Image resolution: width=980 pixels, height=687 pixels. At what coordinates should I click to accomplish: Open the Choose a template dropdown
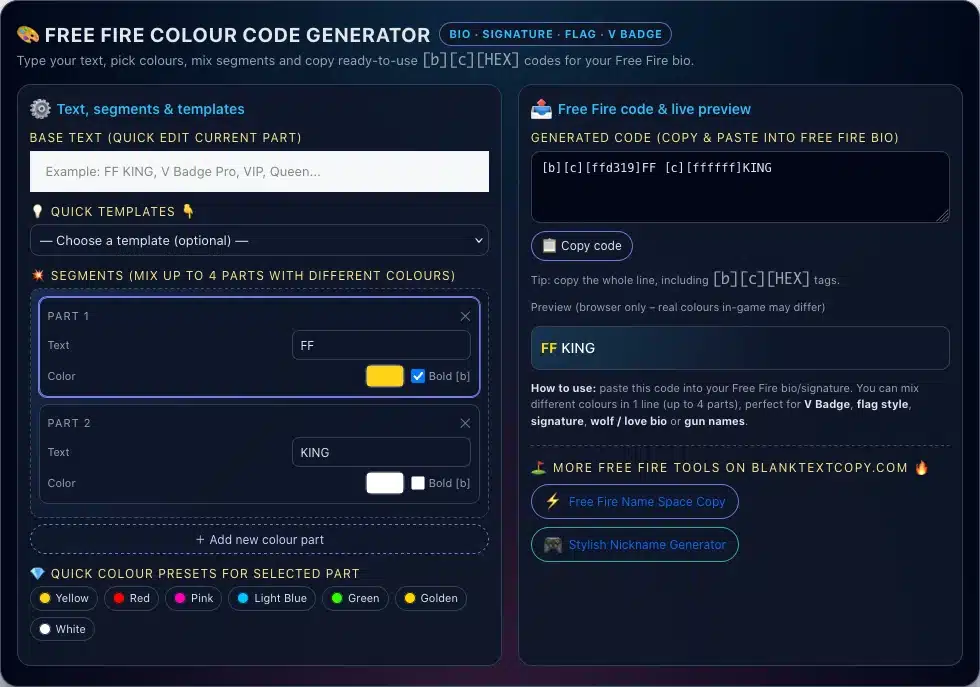(259, 241)
